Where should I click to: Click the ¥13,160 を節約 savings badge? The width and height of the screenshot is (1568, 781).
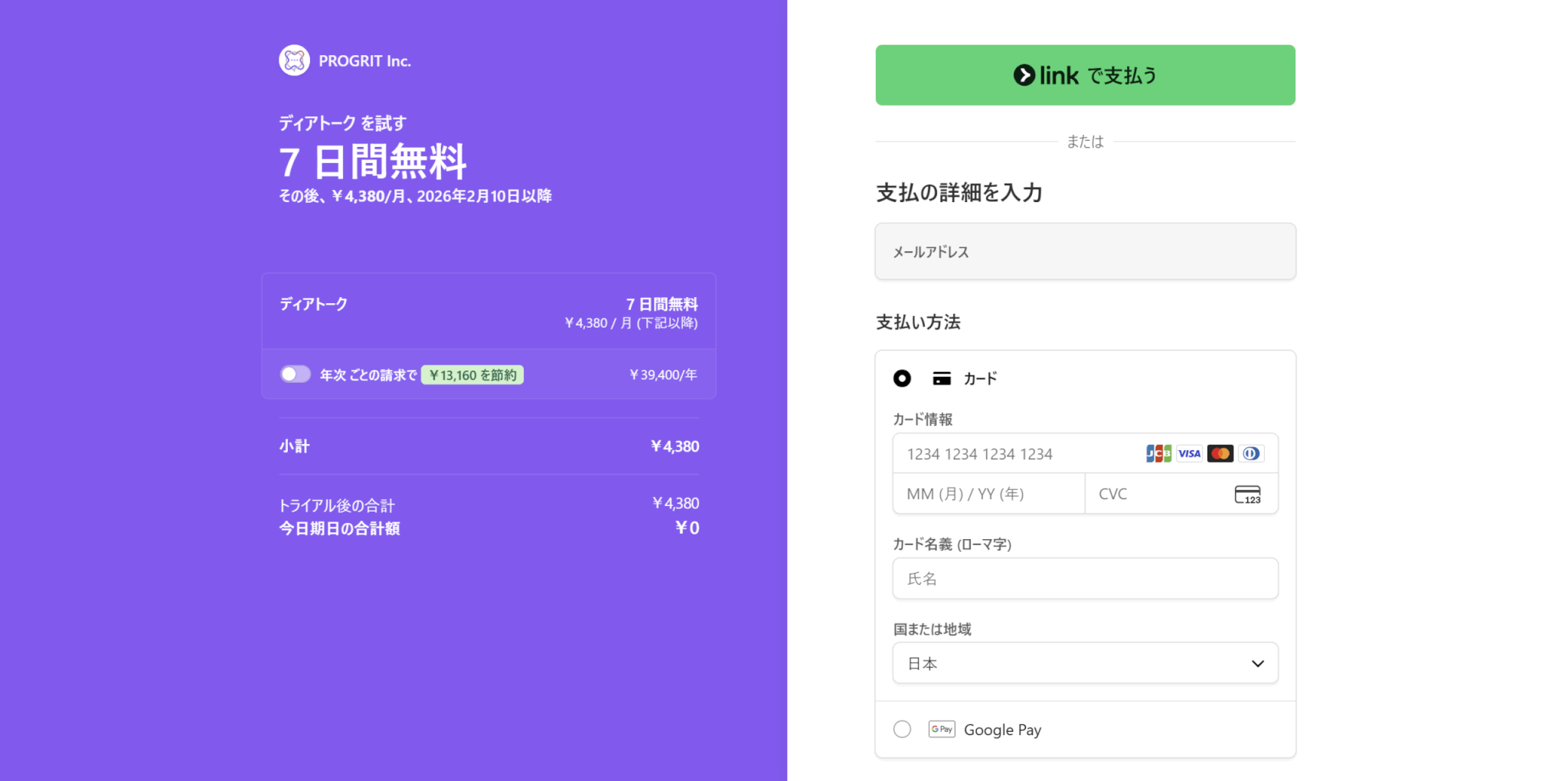point(472,375)
